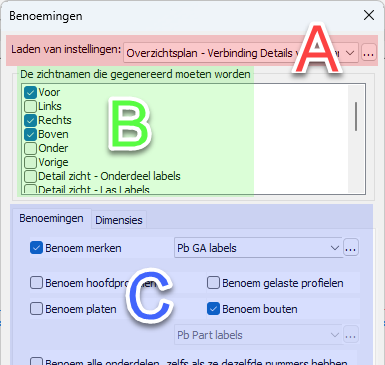The width and height of the screenshot is (385, 365).
Task: Tick the Vorige view checkbox
Action: (30, 162)
